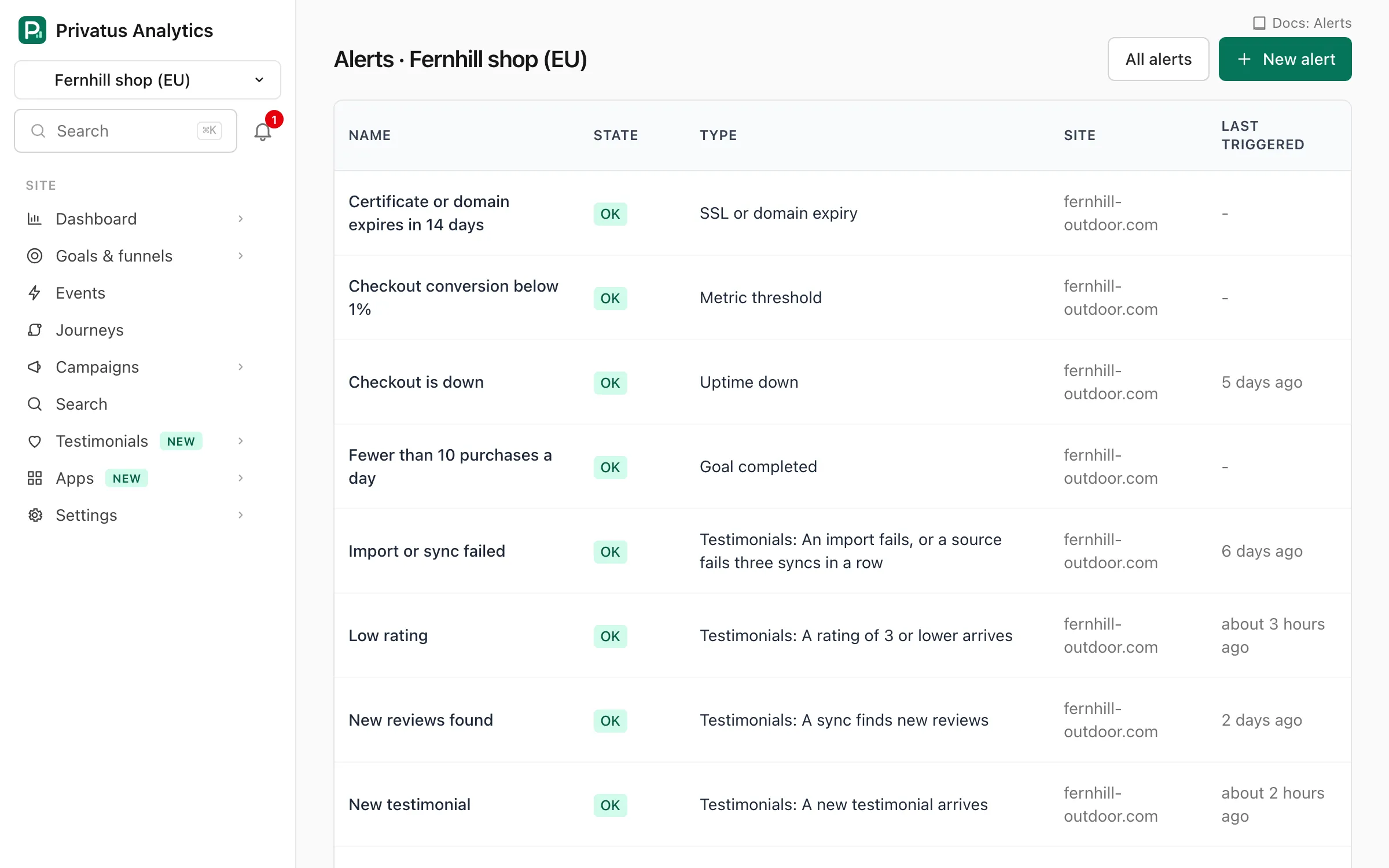Focus the Search input field

[126, 131]
